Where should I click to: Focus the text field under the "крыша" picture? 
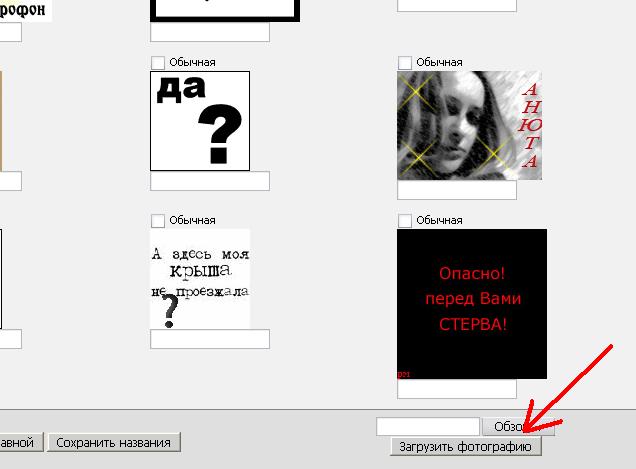210,340
